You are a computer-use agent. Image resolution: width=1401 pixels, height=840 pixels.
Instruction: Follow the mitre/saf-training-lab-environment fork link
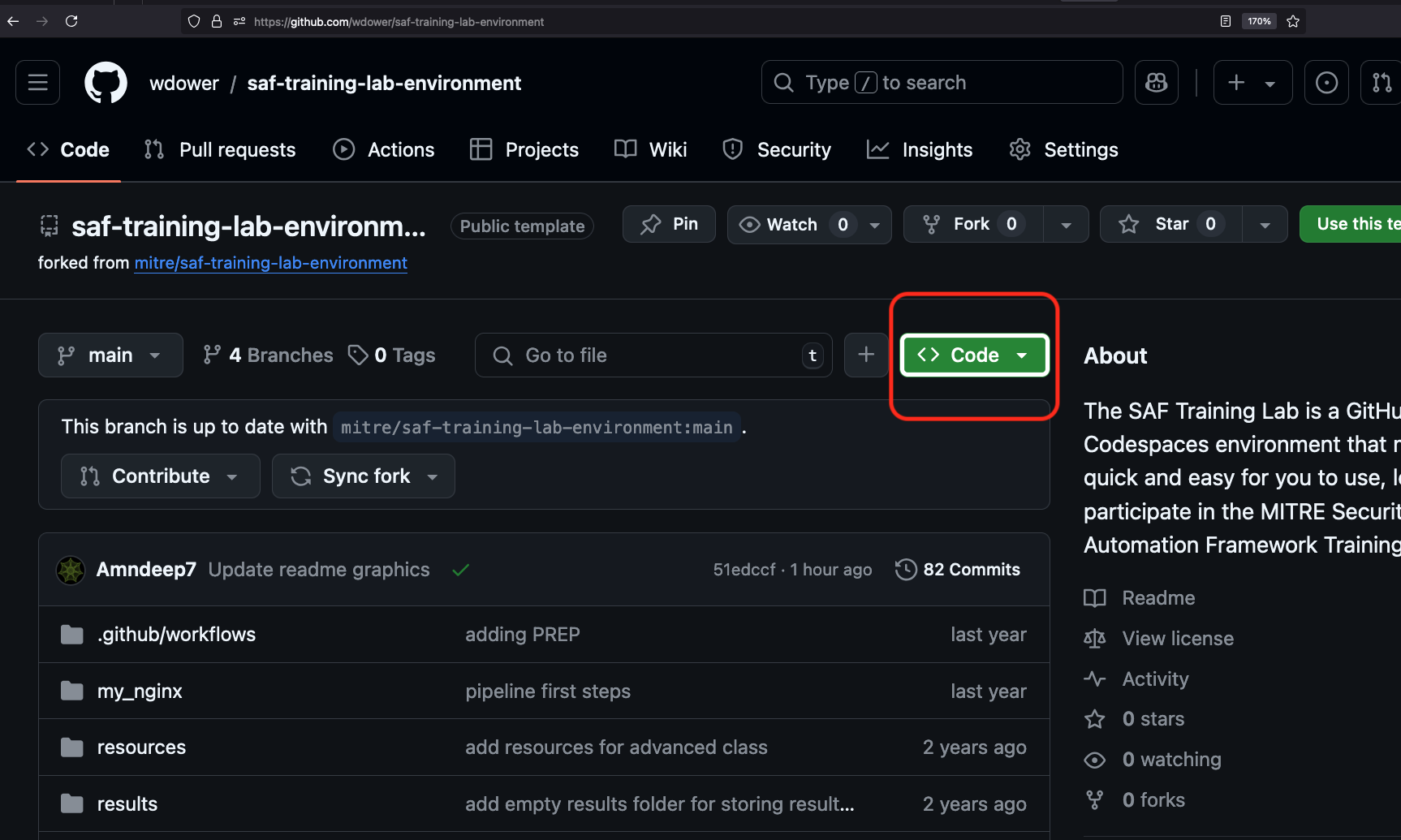click(270, 264)
